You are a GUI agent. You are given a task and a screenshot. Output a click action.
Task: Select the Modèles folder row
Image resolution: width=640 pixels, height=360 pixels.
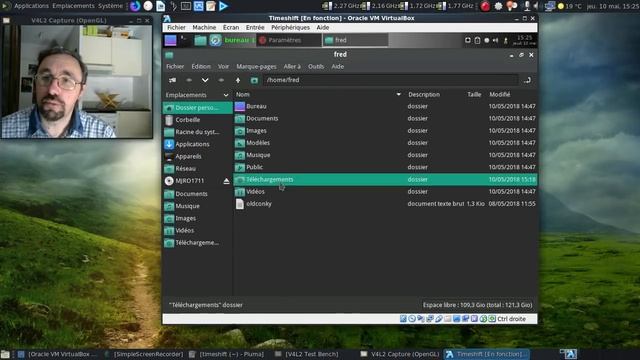point(385,143)
